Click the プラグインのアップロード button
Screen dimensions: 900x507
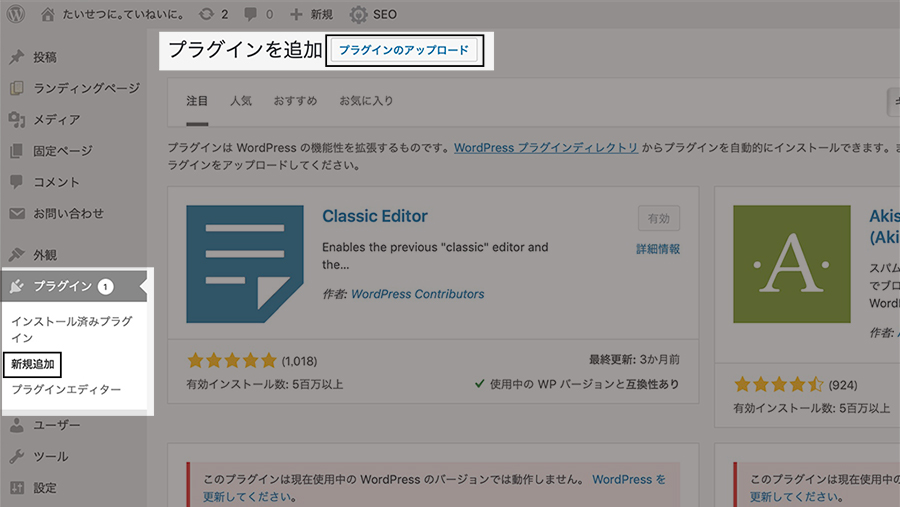pos(404,50)
